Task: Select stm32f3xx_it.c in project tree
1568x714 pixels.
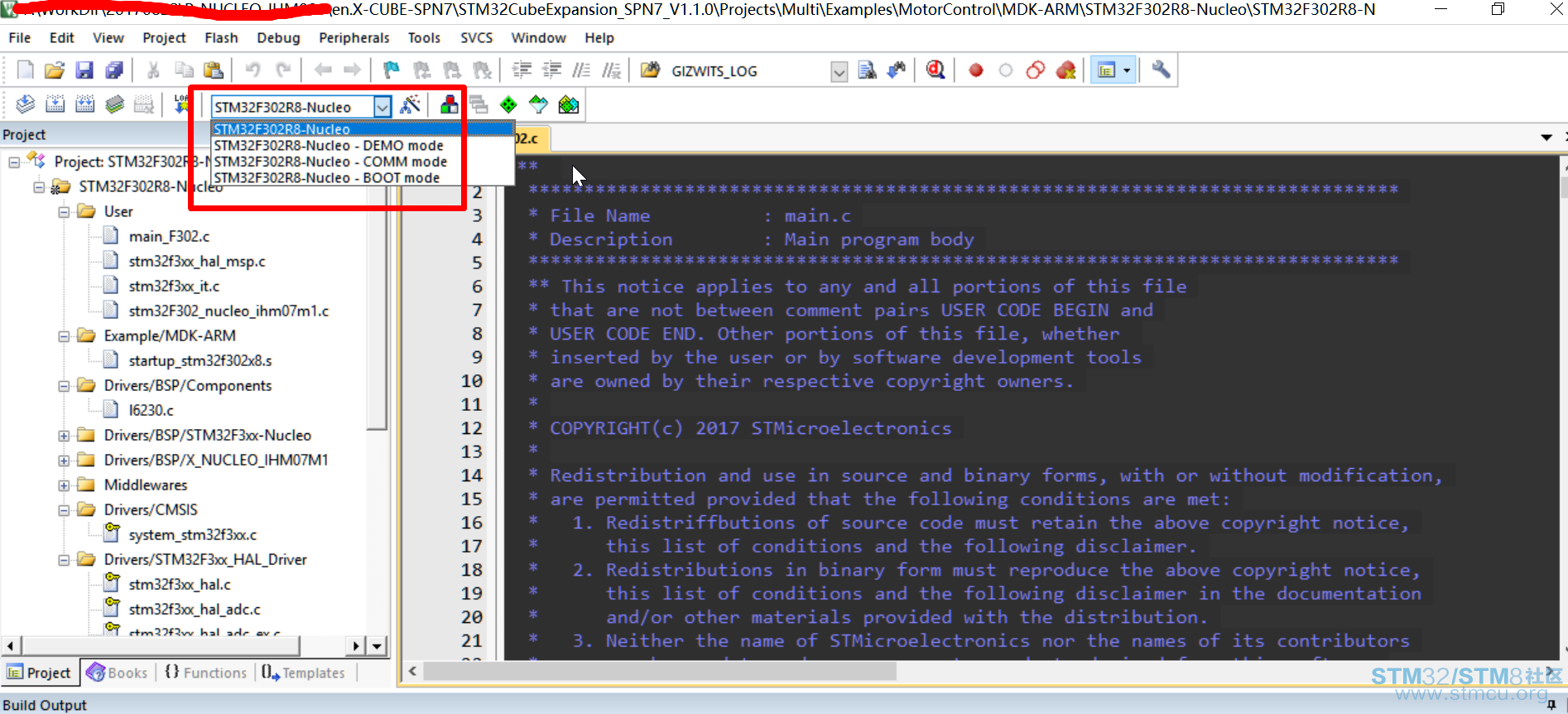Action: 174,287
